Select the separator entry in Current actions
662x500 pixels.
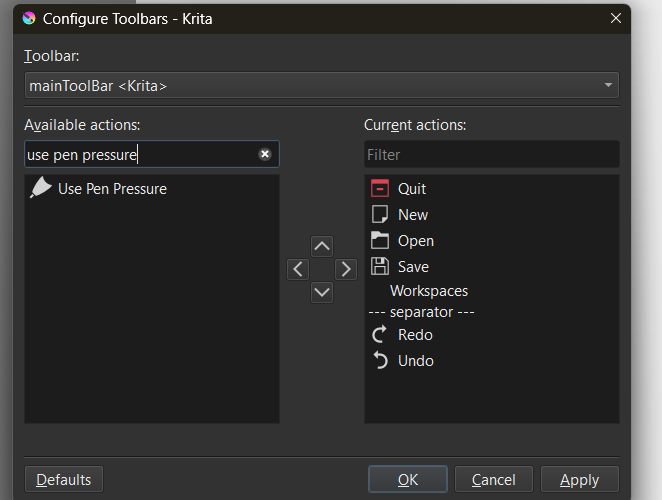(x=421, y=312)
